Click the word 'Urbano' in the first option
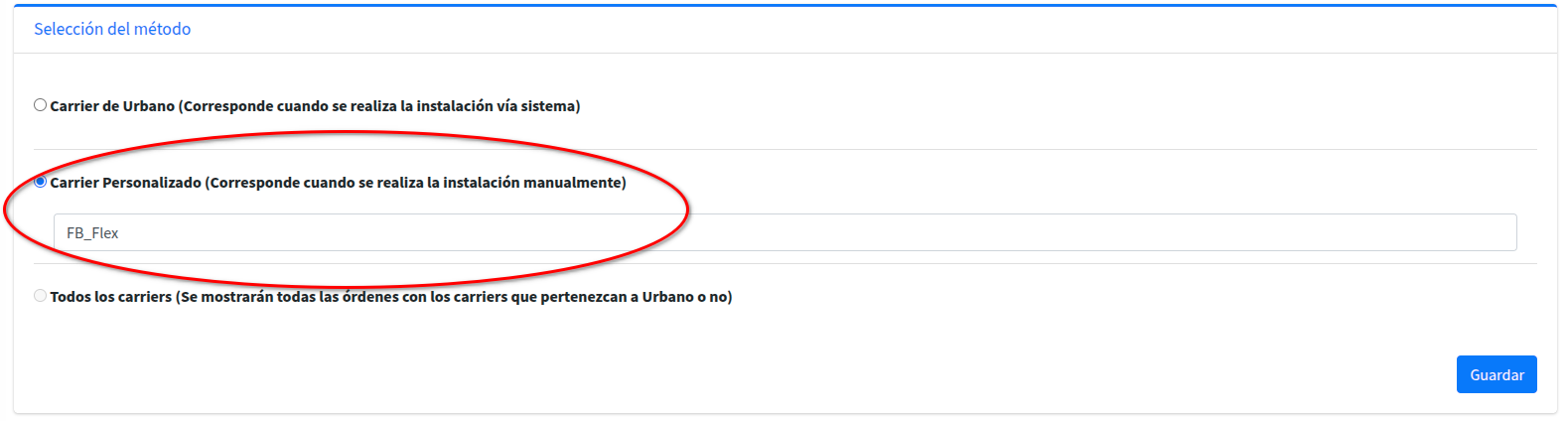 pos(149,106)
